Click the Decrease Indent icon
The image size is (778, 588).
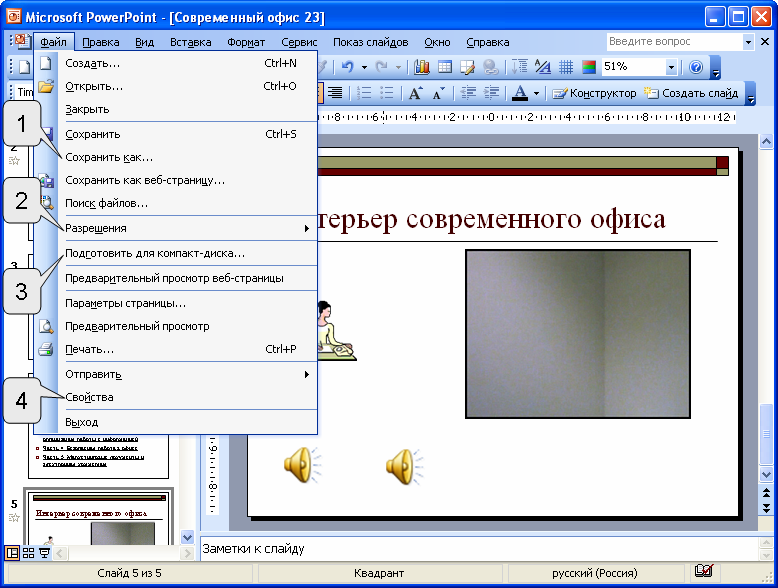(x=468, y=93)
